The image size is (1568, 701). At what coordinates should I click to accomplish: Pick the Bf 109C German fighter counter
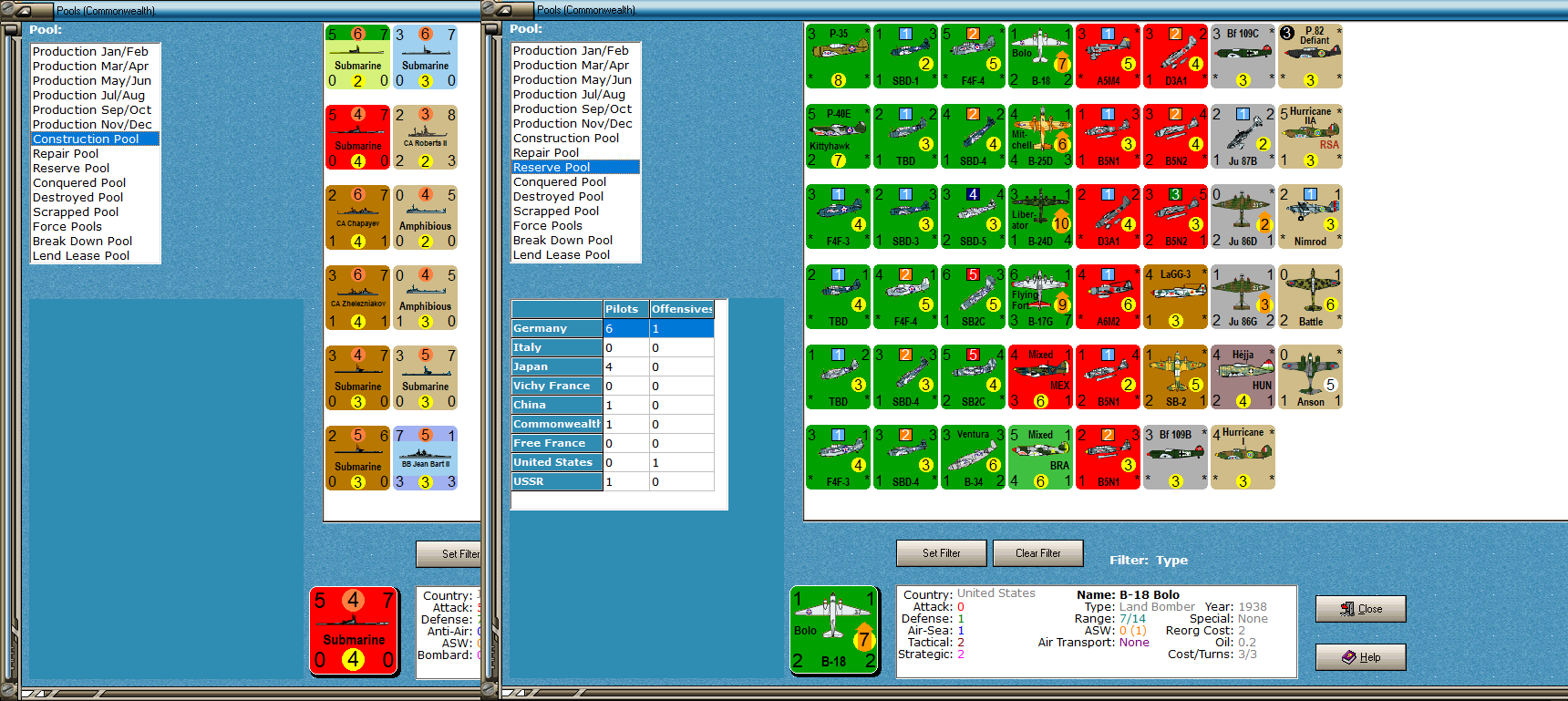tap(1243, 57)
